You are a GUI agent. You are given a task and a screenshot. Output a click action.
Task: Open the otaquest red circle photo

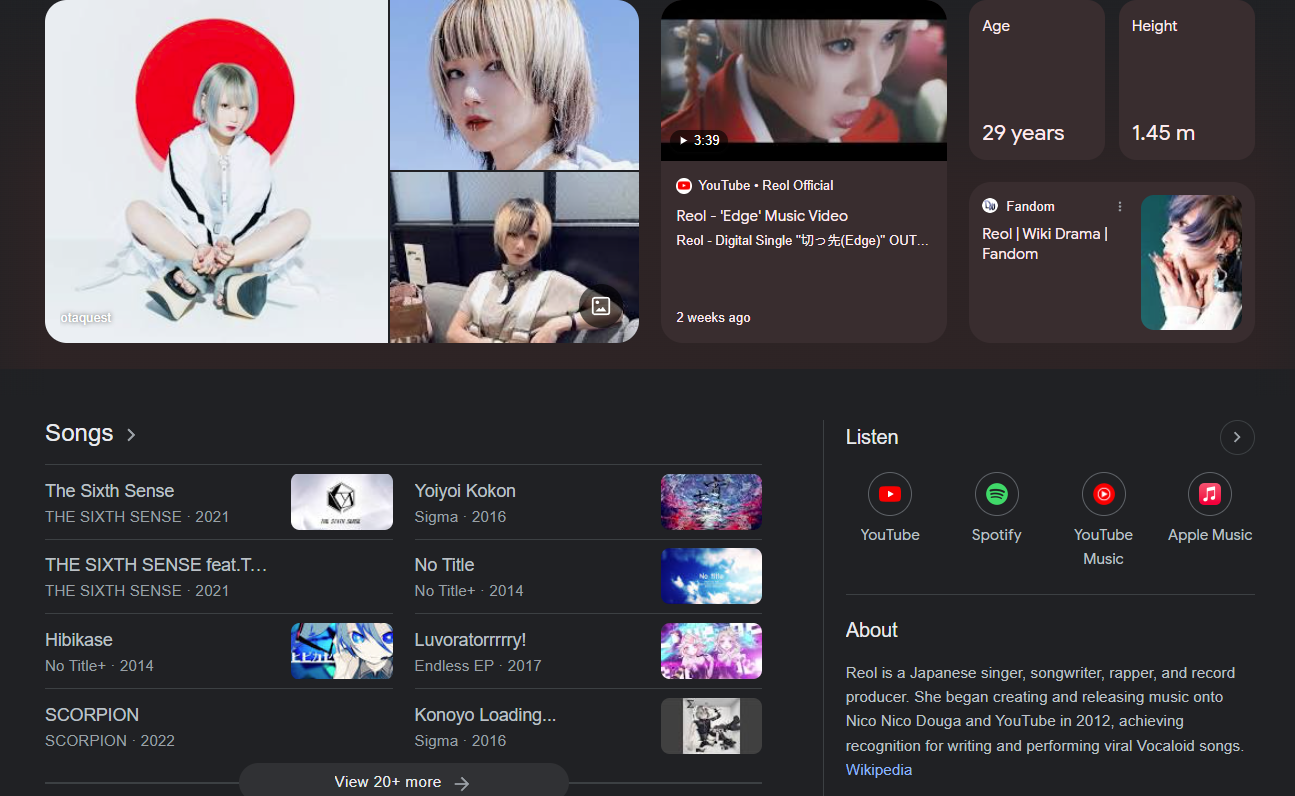click(216, 171)
